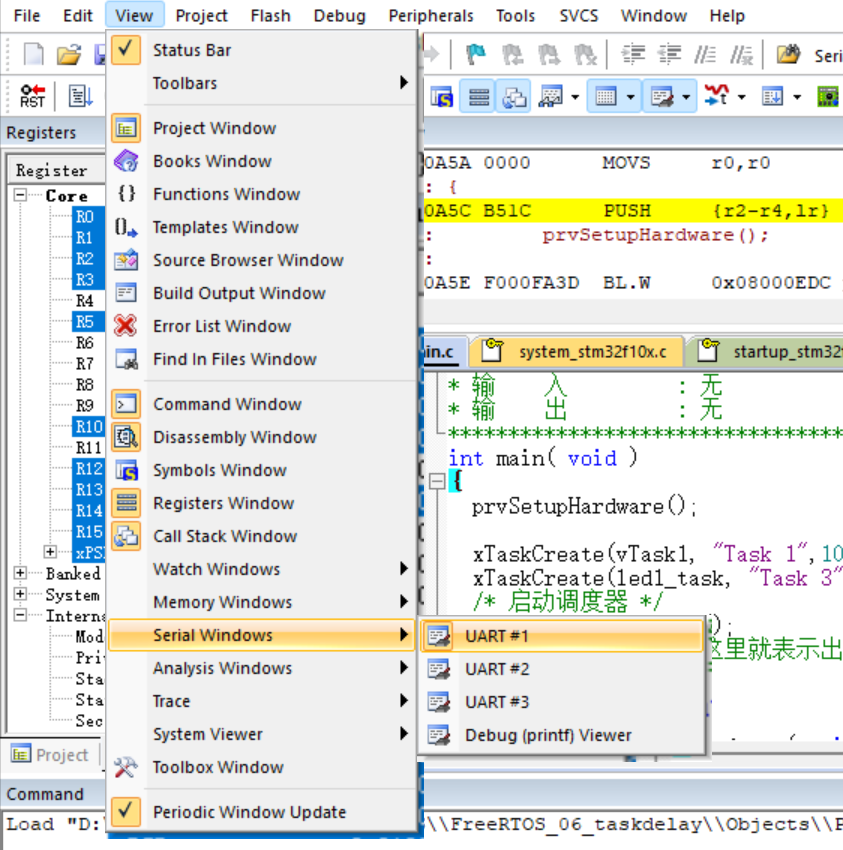Open the SVCS menu
The image size is (843, 850).
point(578,16)
